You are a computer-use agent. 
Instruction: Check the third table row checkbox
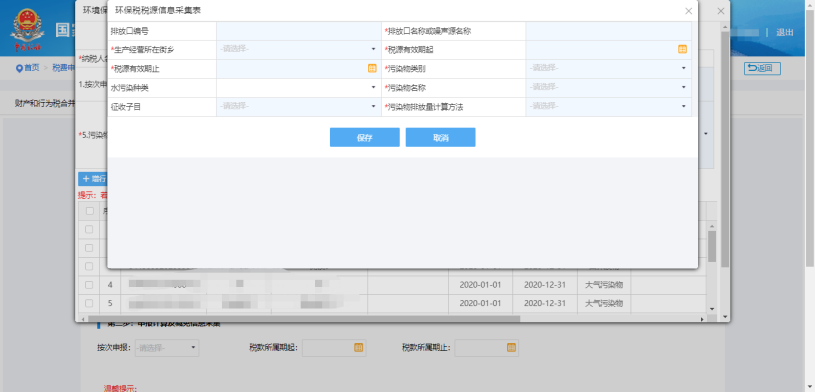coord(89,266)
